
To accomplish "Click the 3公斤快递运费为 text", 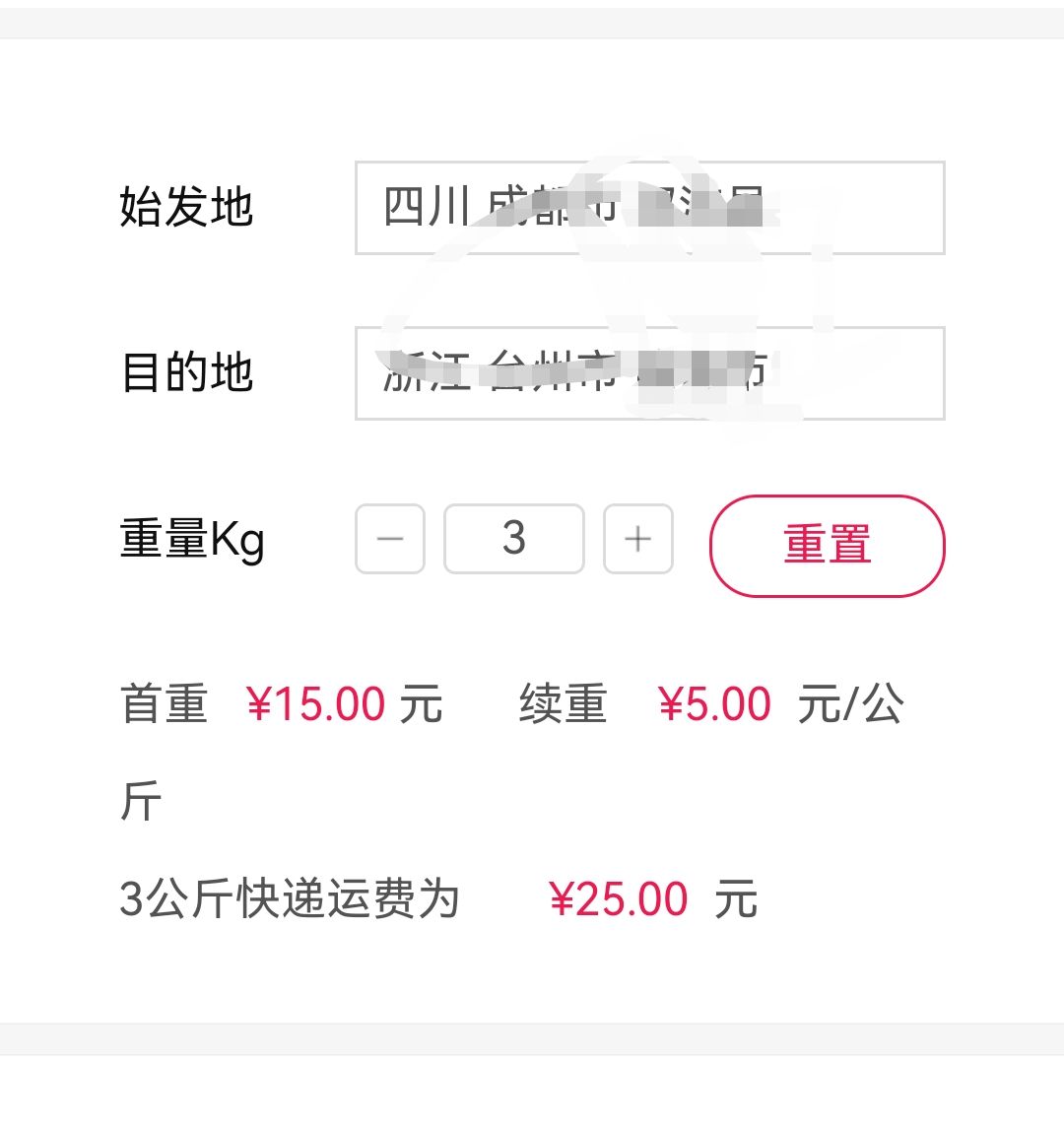I will [x=290, y=898].
